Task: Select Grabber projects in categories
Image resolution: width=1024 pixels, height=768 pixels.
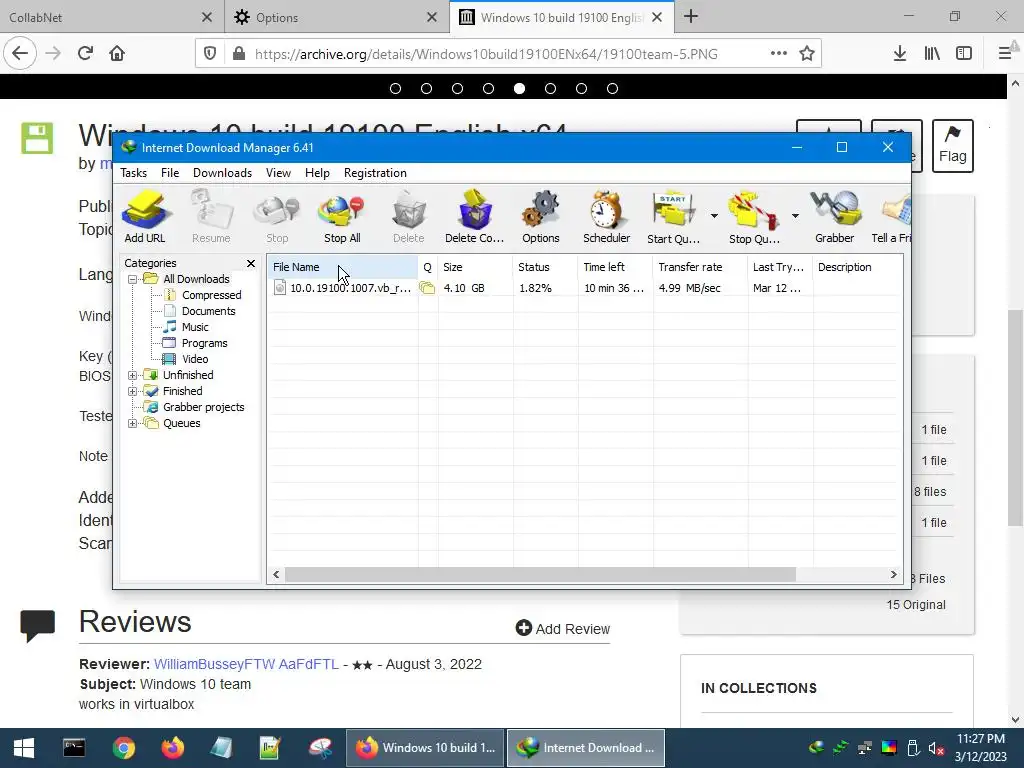Action: click(x=203, y=407)
